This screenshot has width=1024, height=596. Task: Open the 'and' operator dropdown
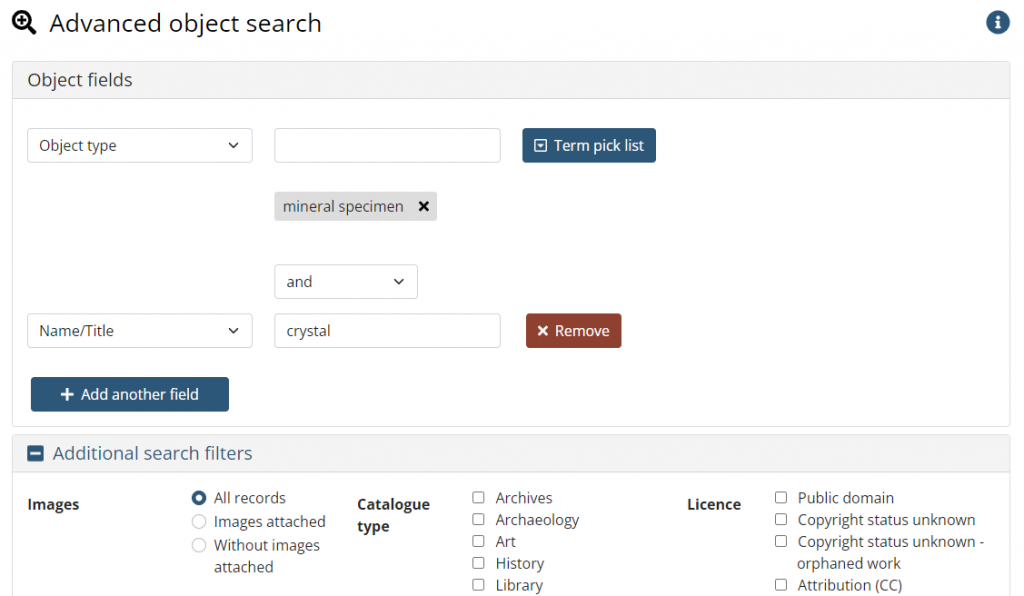coord(345,281)
